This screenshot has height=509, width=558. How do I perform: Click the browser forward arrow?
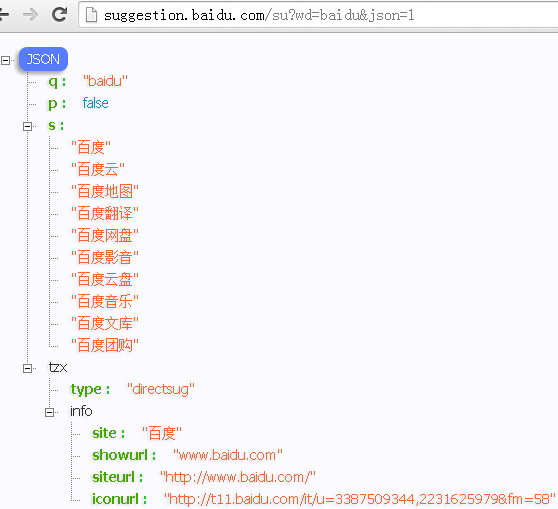click(31, 15)
